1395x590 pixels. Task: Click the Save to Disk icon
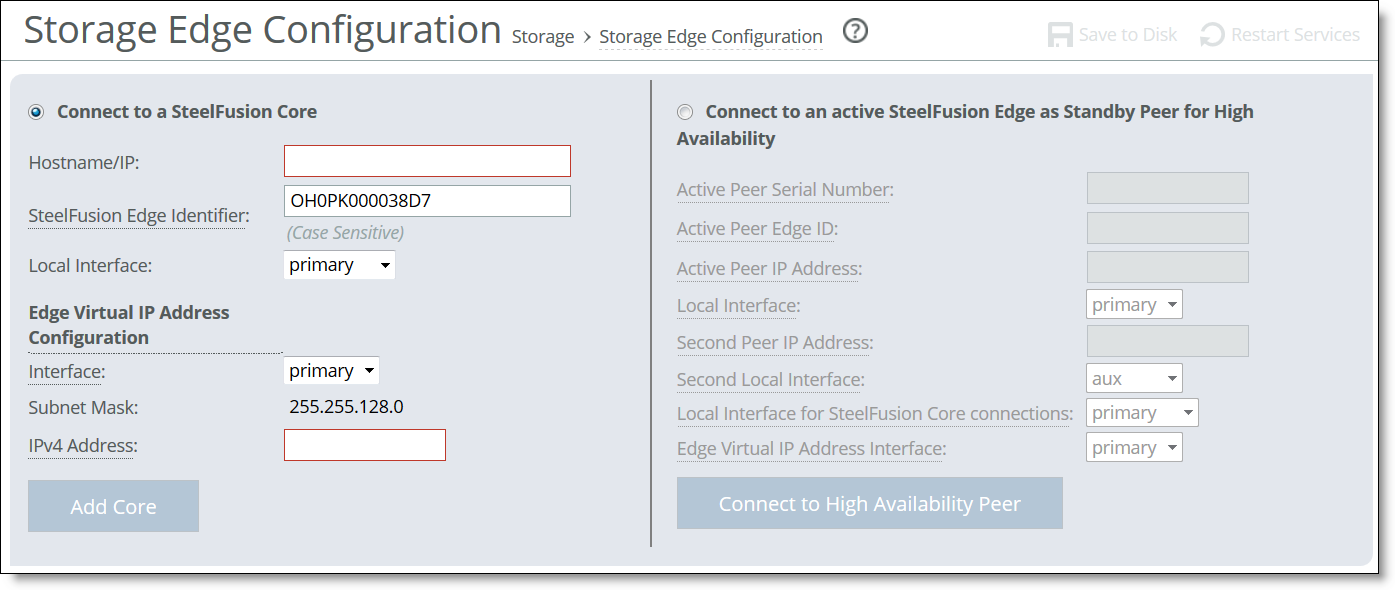pos(1059,33)
